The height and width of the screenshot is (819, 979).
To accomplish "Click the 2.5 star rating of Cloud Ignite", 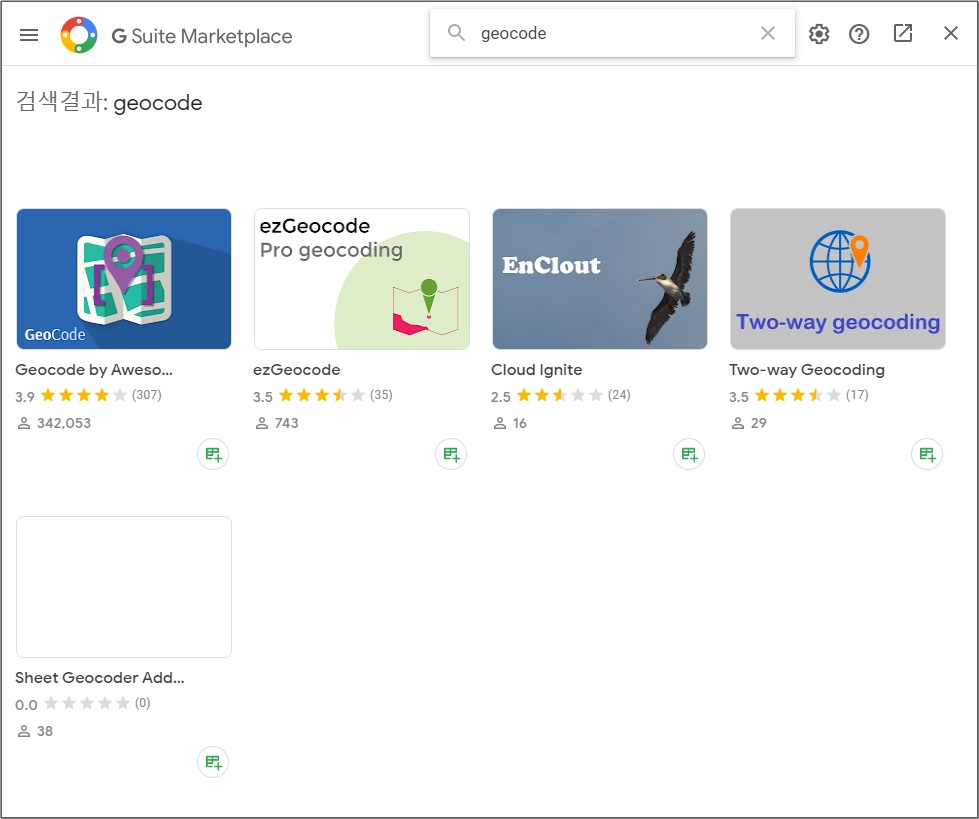I will point(559,395).
